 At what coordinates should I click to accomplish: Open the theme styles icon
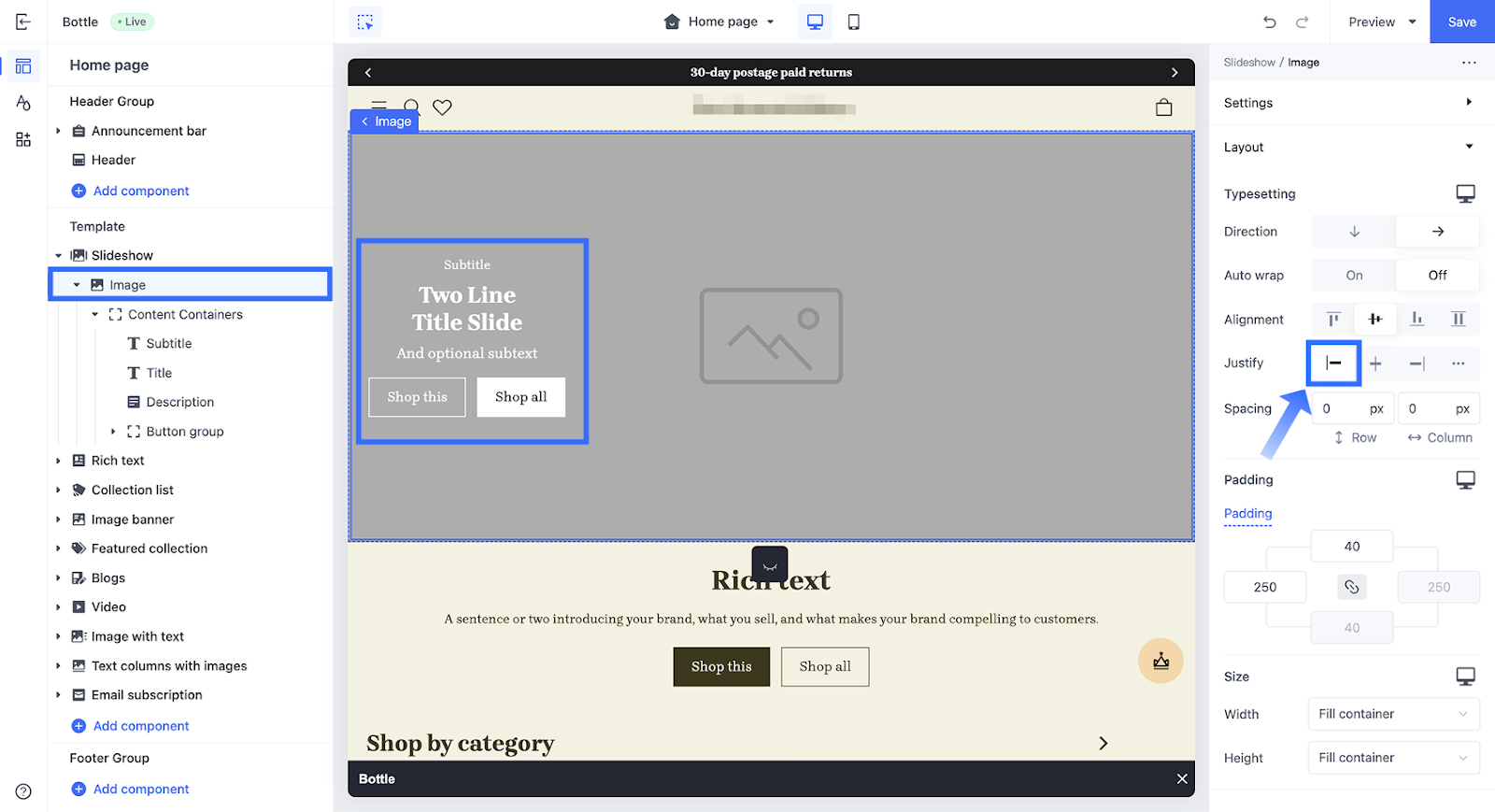point(23,103)
